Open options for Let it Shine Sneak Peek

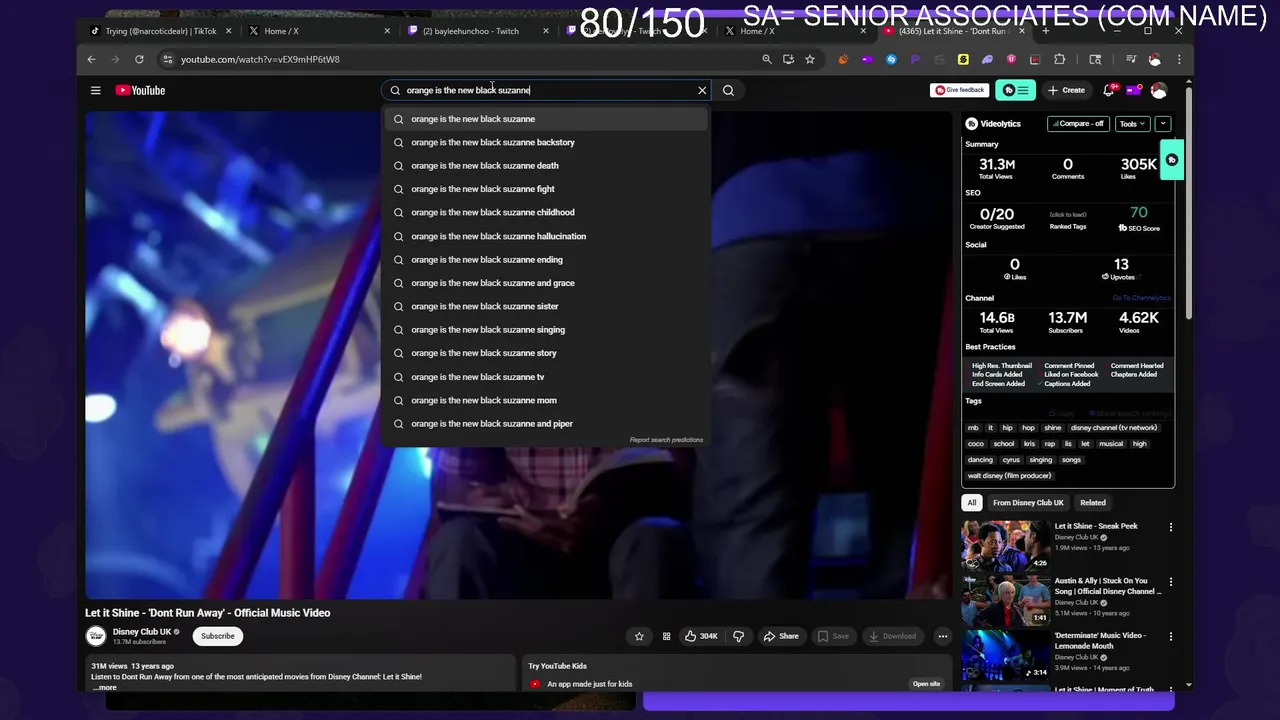pyautogui.click(x=1170, y=527)
